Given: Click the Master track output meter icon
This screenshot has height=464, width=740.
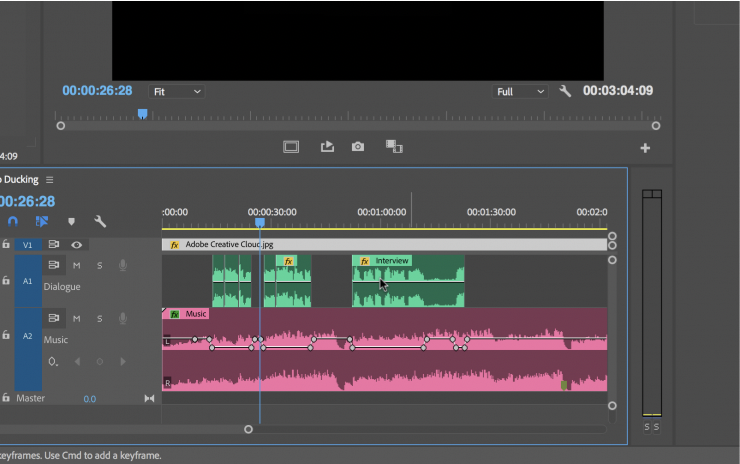Looking at the screenshot, I should [x=149, y=398].
